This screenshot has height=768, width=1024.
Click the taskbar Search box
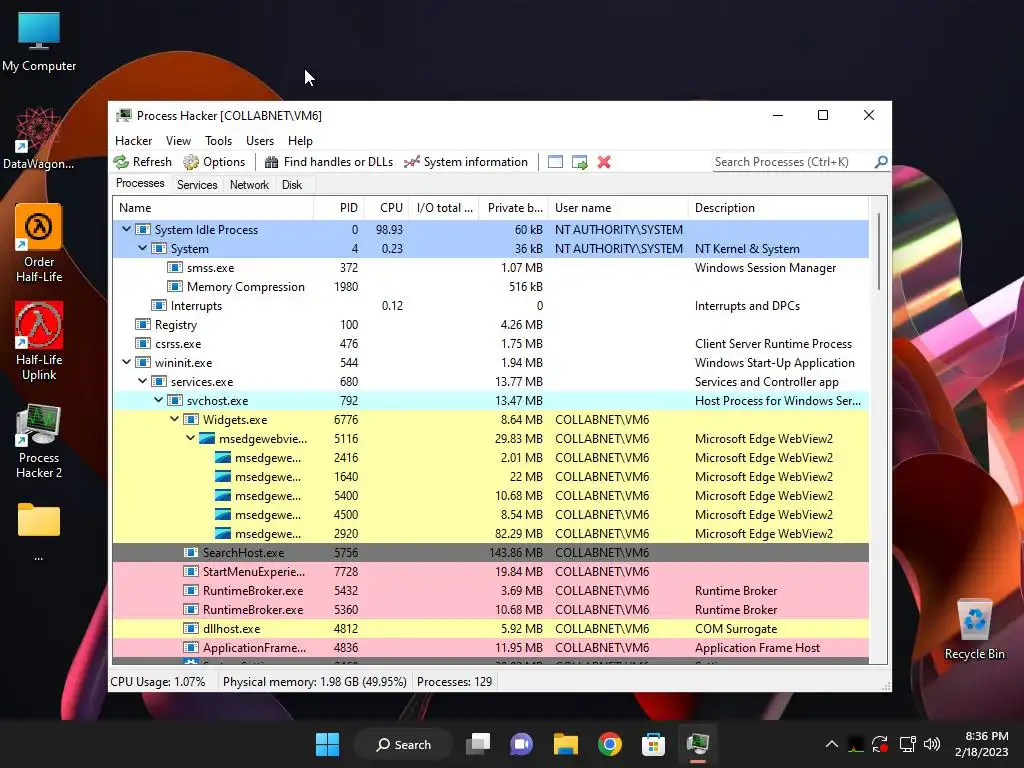click(404, 744)
